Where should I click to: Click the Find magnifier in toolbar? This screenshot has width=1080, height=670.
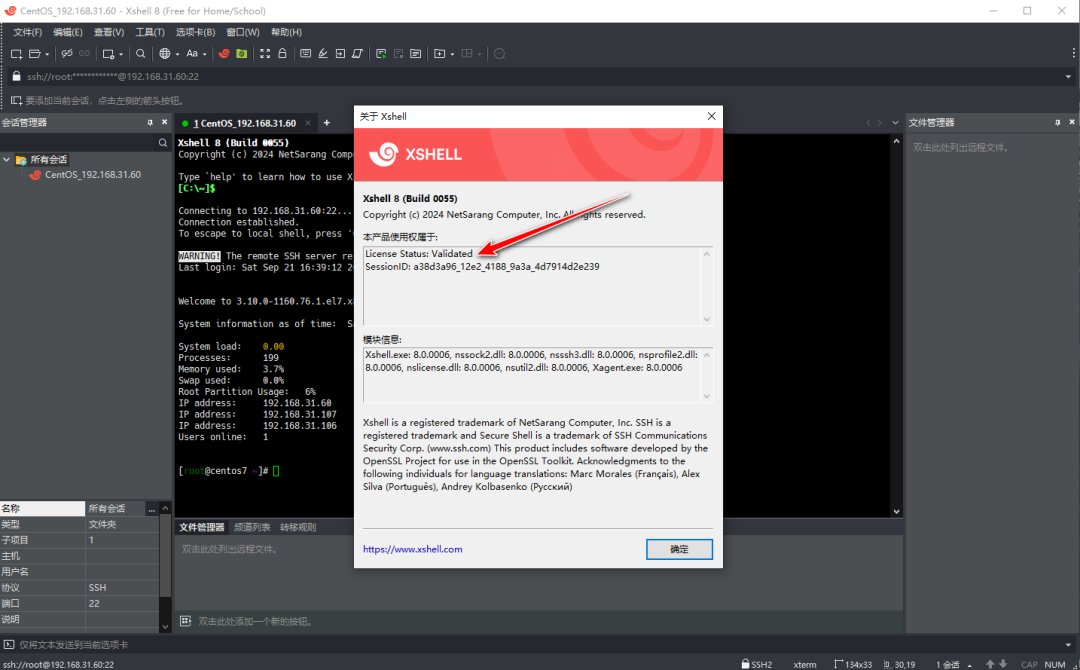tap(141, 54)
